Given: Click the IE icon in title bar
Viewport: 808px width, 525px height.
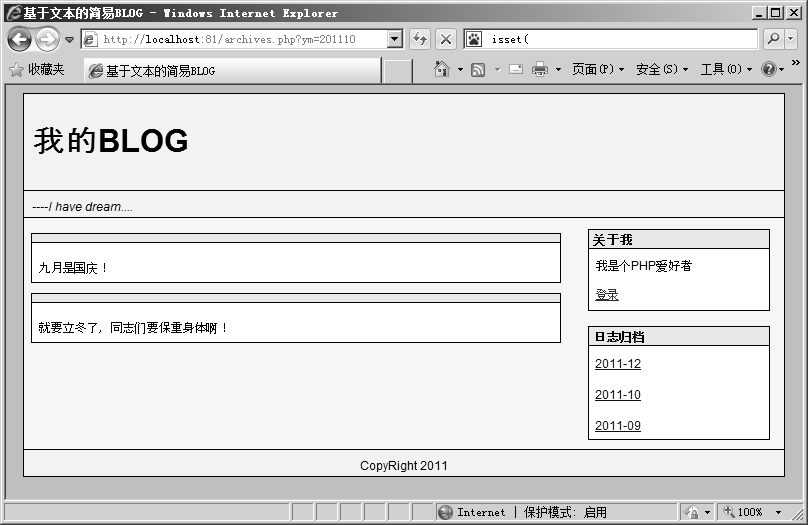Looking at the screenshot, I should [13, 12].
